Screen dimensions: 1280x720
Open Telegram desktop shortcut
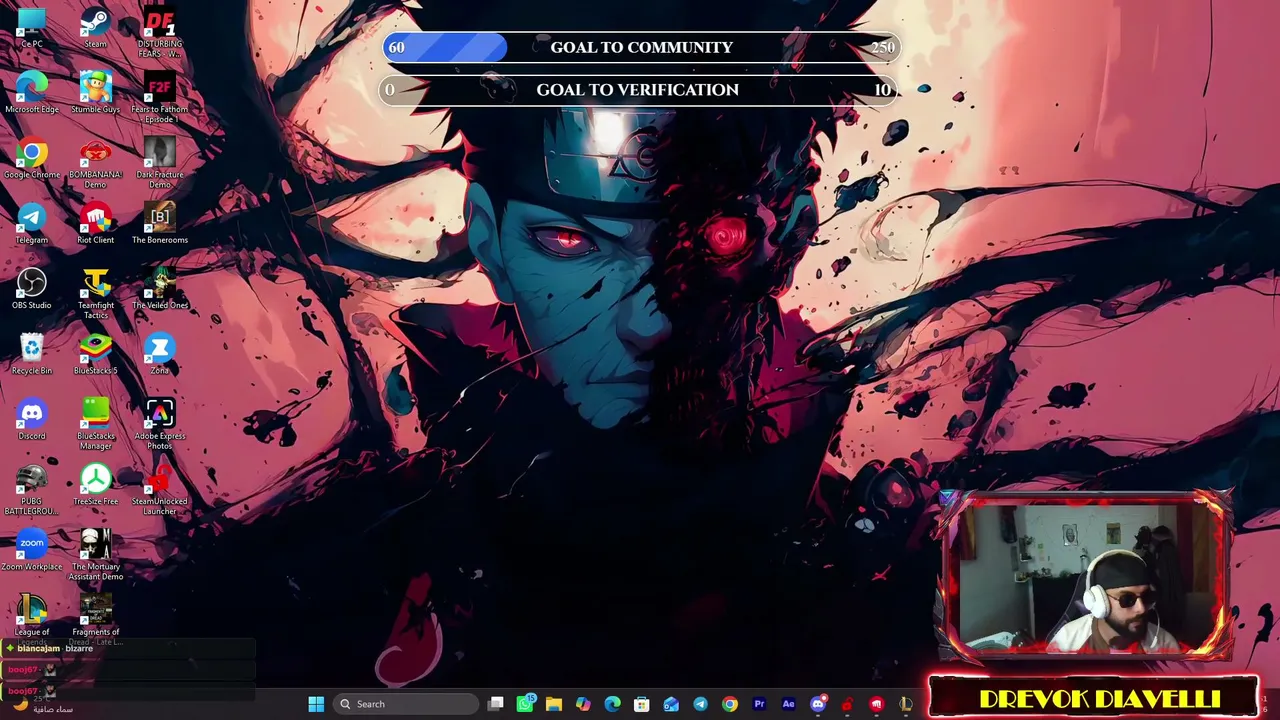[32, 224]
